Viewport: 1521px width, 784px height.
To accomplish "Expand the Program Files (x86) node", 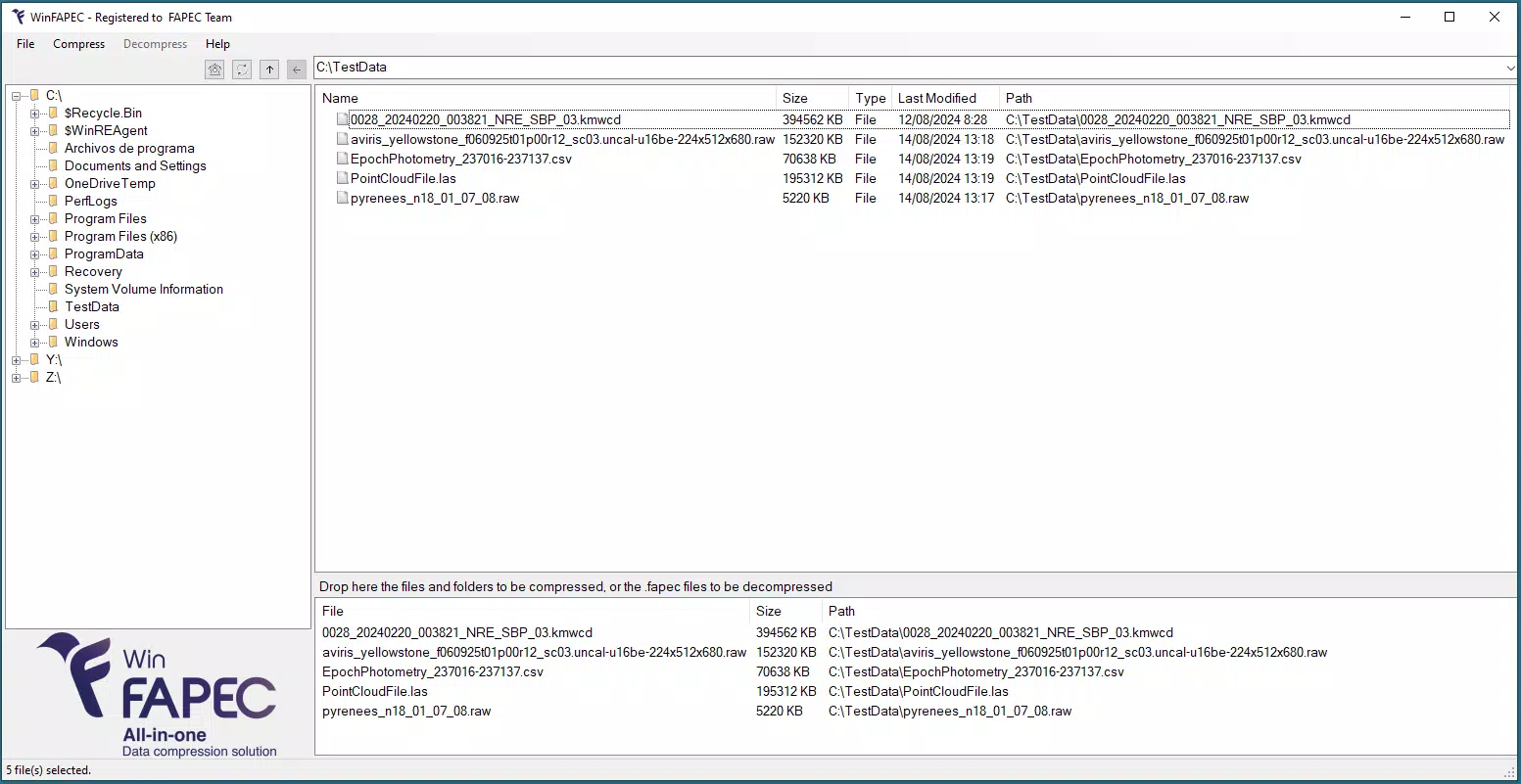I will [x=35, y=237].
